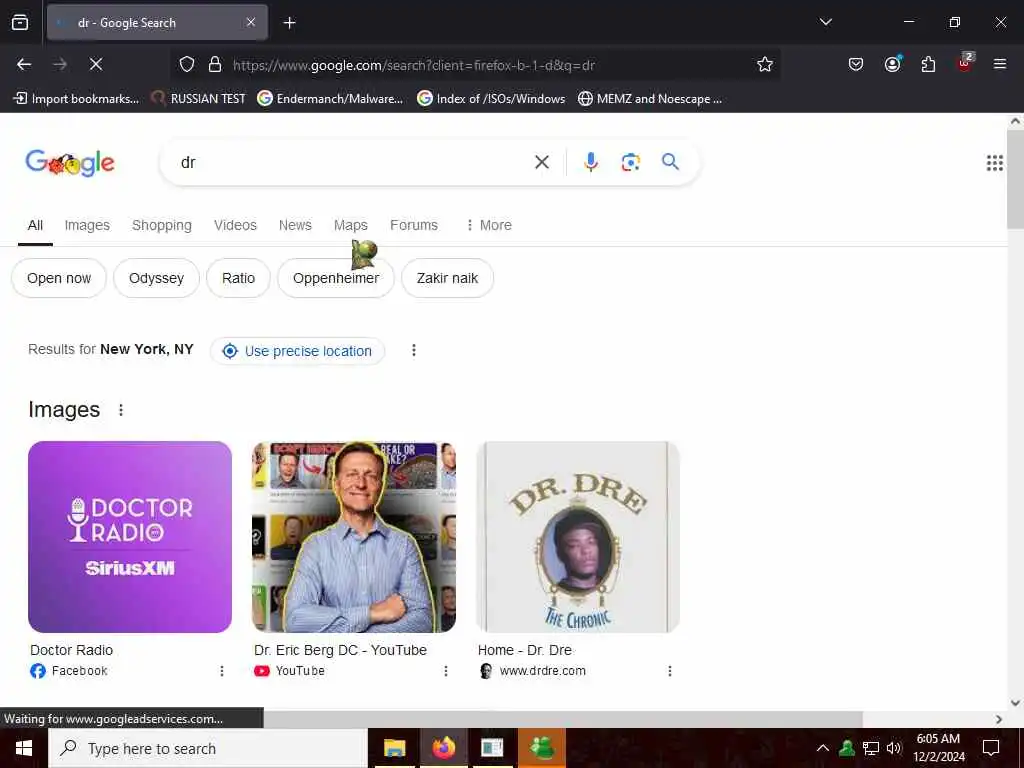Open Dr. Dre result options menu
This screenshot has width=1024, height=768.
(670, 671)
